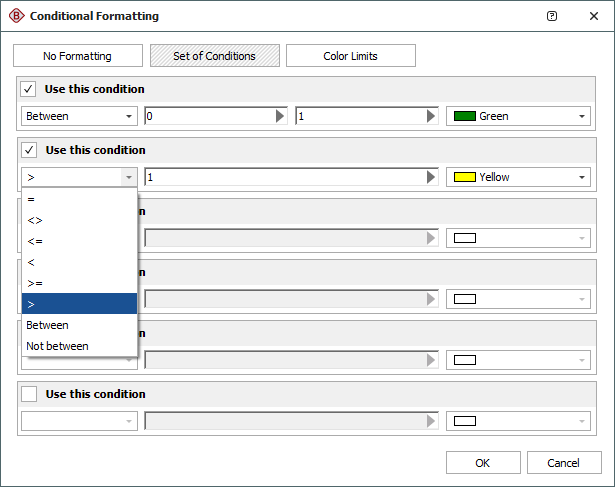Viewport: 615px width, 487px height.
Task: Click arrow icon beside second condition's value field
Action: coord(432,177)
